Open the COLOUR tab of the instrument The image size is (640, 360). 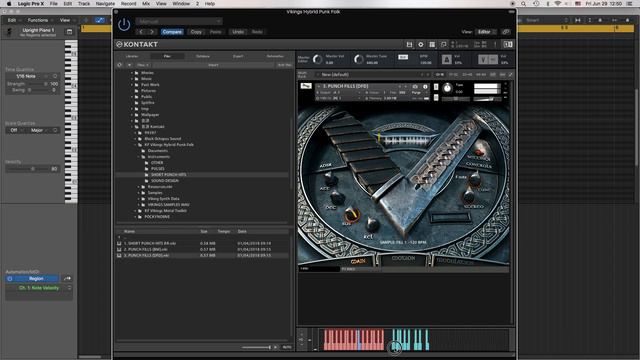403,259
